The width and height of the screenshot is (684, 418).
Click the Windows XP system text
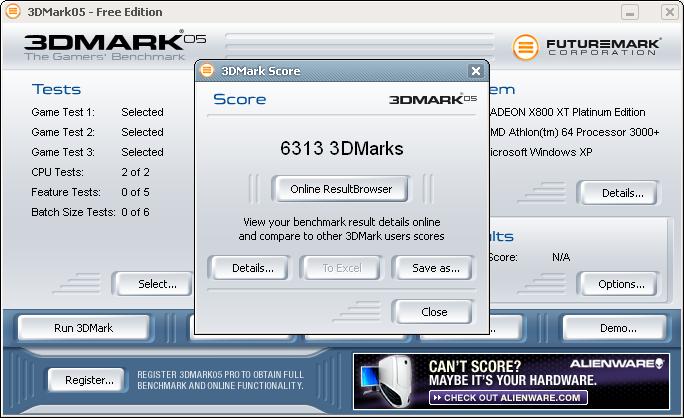click(x=540, y=152)
